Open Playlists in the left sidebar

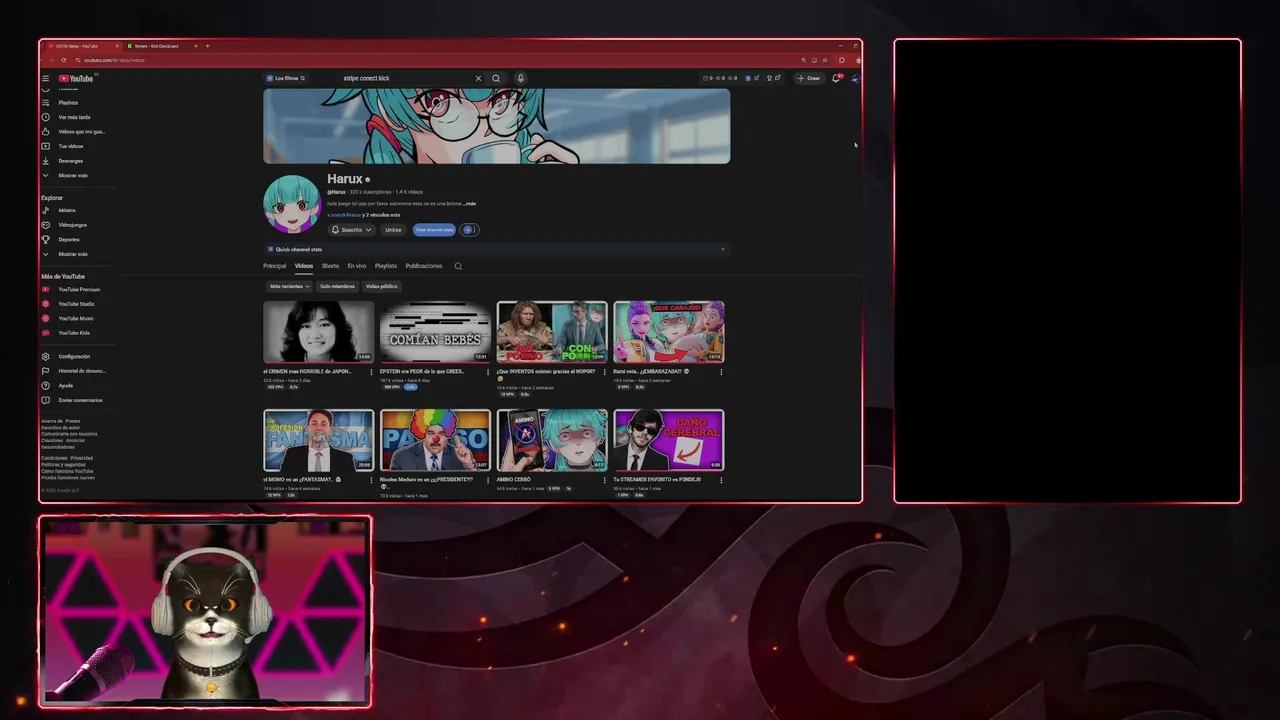coord(68,102)
